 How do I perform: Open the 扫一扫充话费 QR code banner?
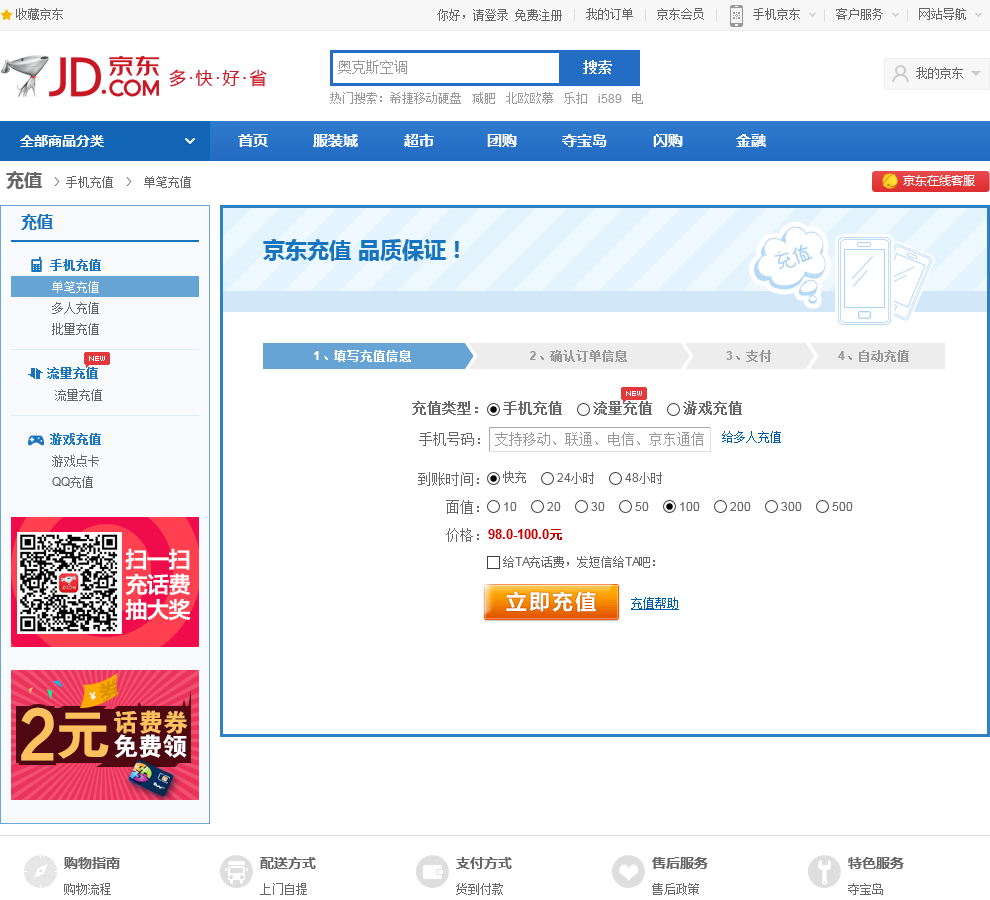click(105, 582)
